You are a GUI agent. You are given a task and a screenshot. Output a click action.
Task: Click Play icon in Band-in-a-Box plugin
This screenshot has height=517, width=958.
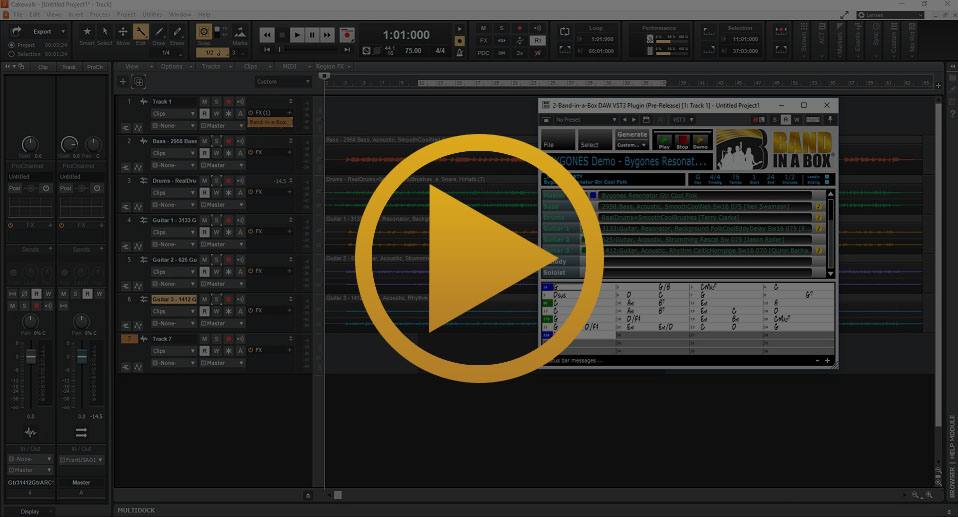point(664,142)
